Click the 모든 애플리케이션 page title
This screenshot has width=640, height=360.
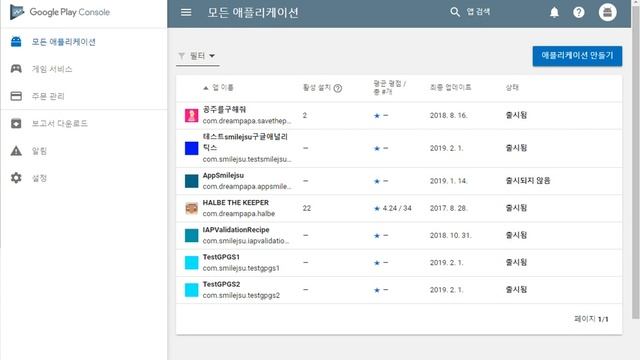point(253,13)
